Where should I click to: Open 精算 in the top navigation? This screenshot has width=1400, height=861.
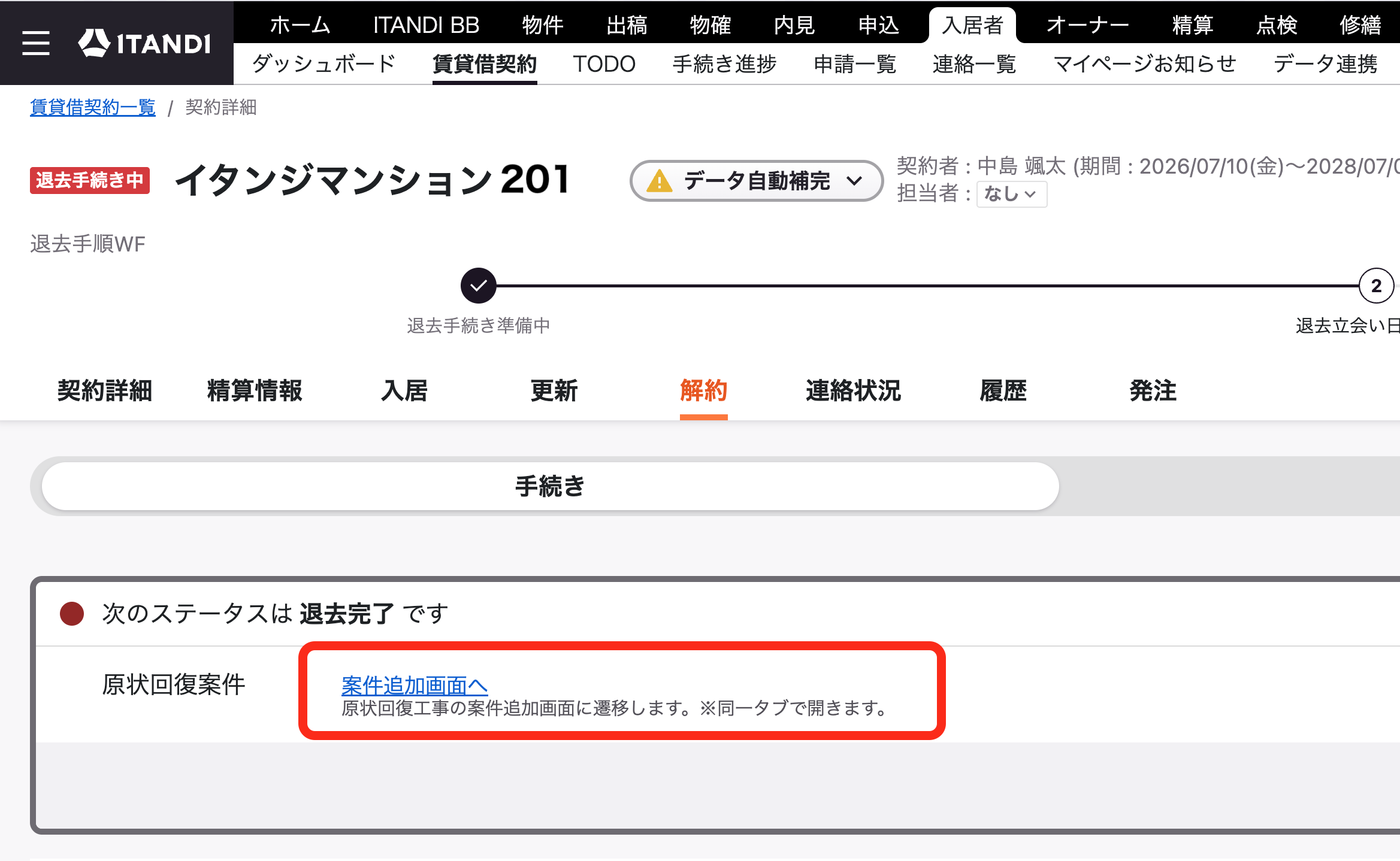pos(1193,25)
